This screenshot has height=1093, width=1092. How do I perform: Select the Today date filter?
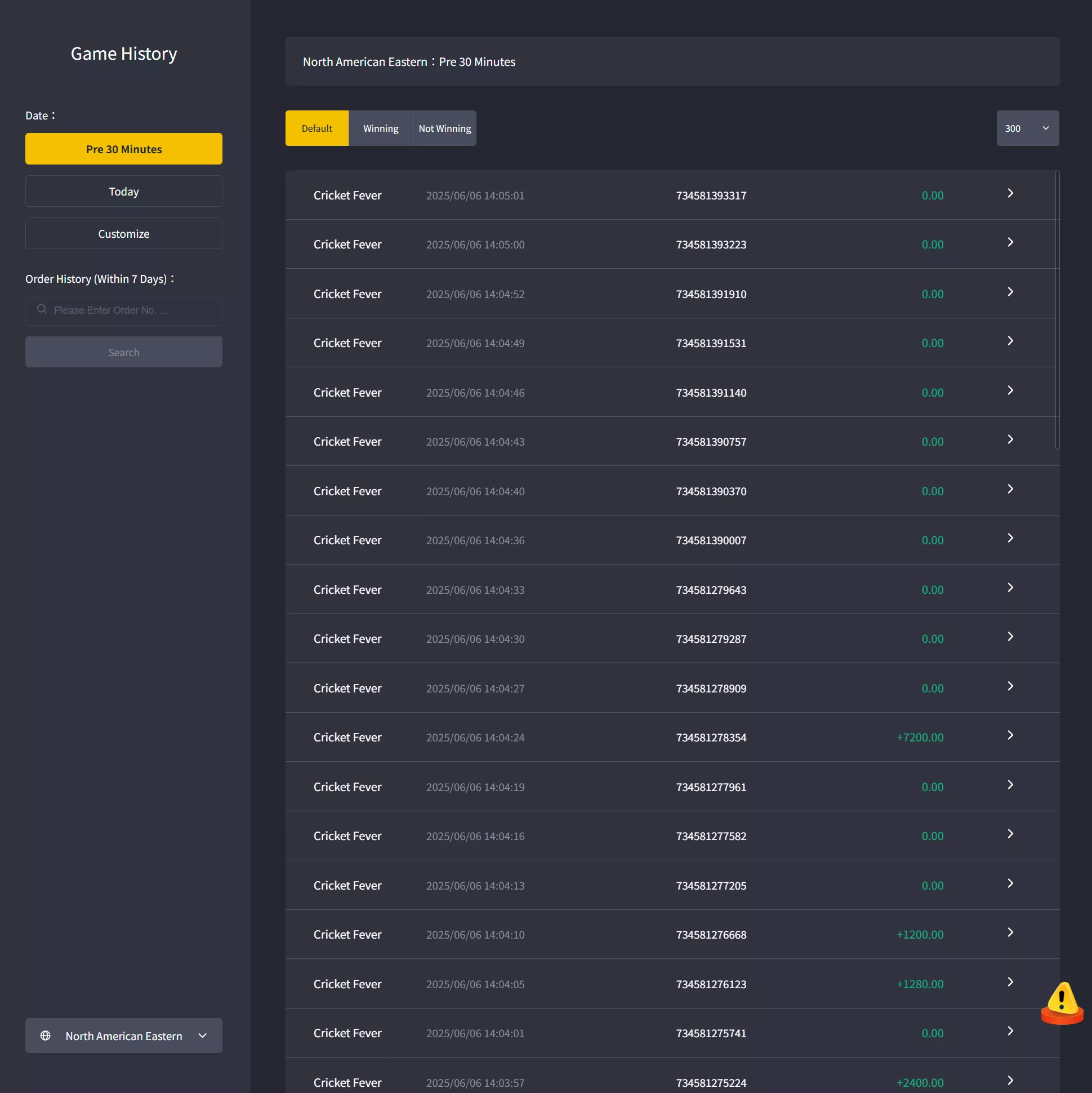(124, 191)
